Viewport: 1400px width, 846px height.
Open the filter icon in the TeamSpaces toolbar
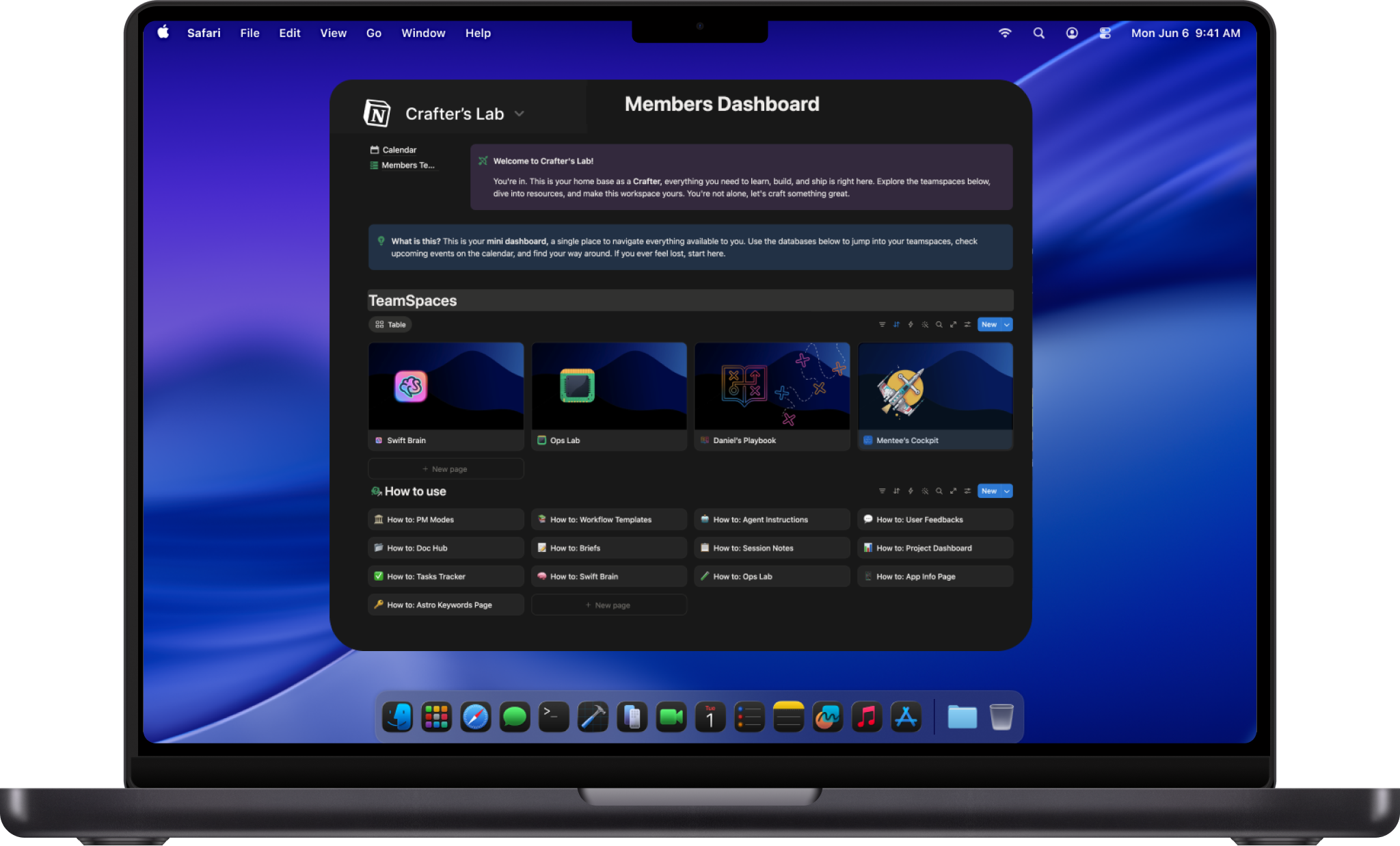882,325
